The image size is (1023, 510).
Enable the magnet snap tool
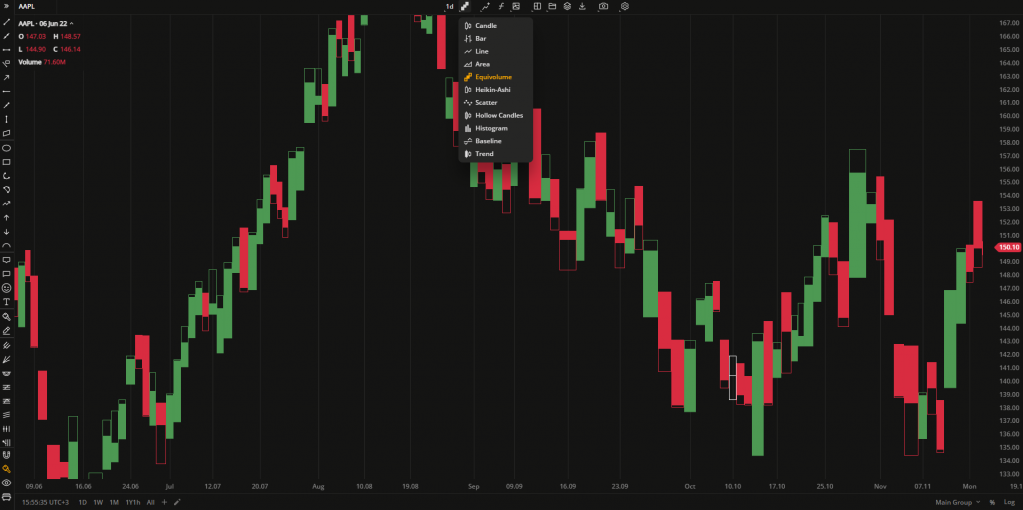(x=7, y=469)
